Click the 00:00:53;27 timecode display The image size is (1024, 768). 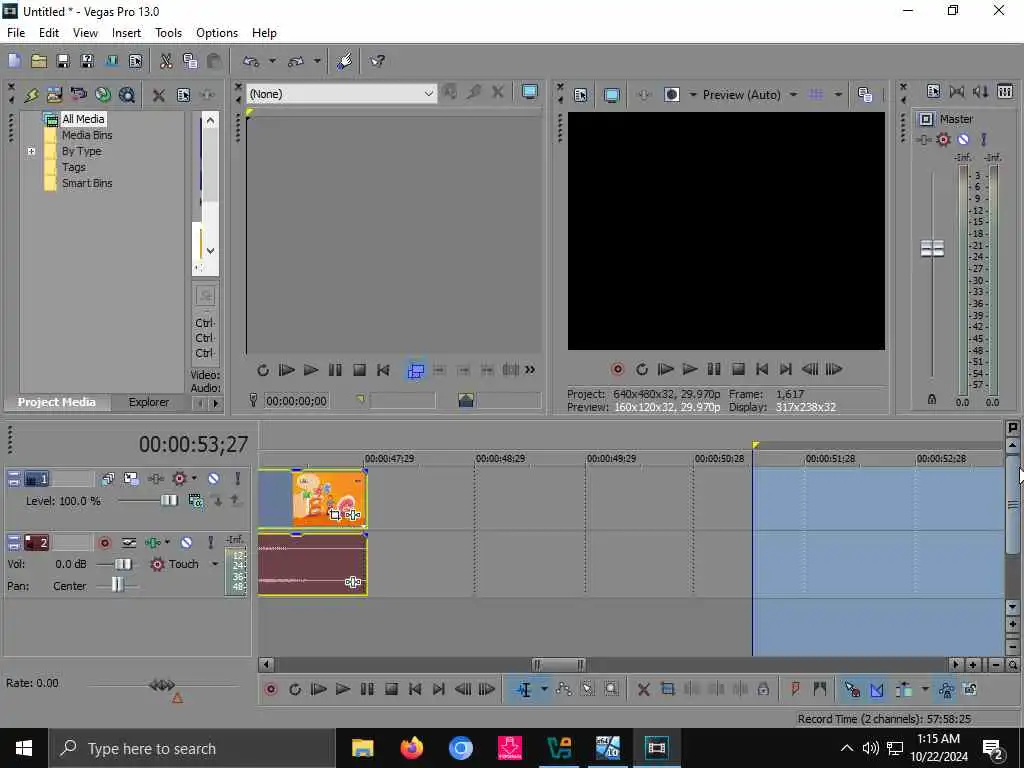click(193, 445)
